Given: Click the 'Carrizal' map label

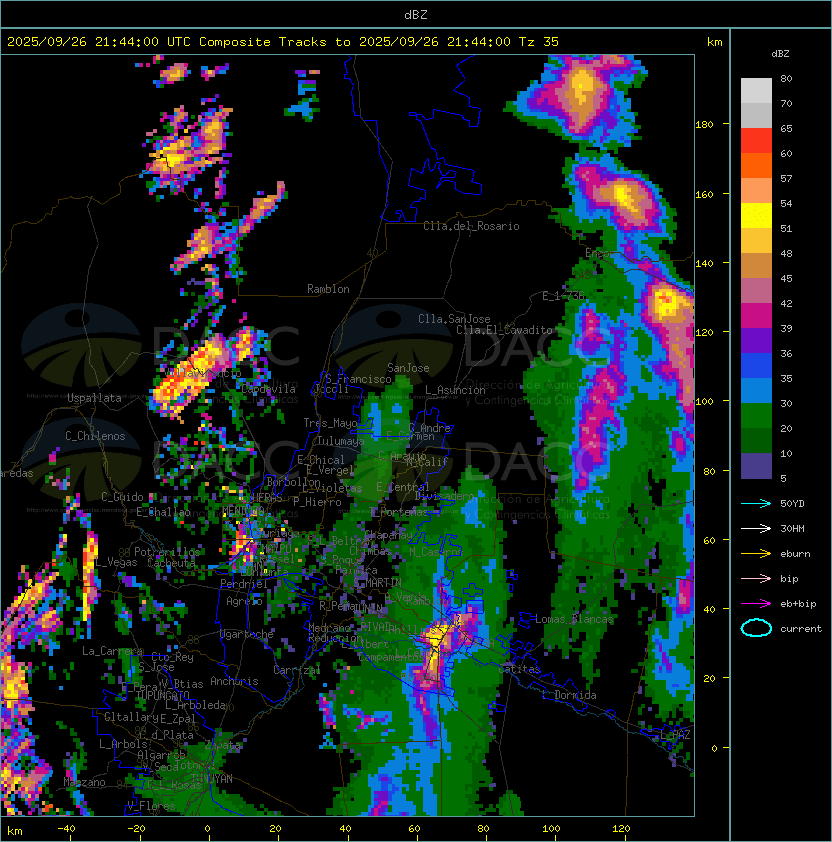Looking at the screenshot, I should pyautogui.click(x=297, y=670).
